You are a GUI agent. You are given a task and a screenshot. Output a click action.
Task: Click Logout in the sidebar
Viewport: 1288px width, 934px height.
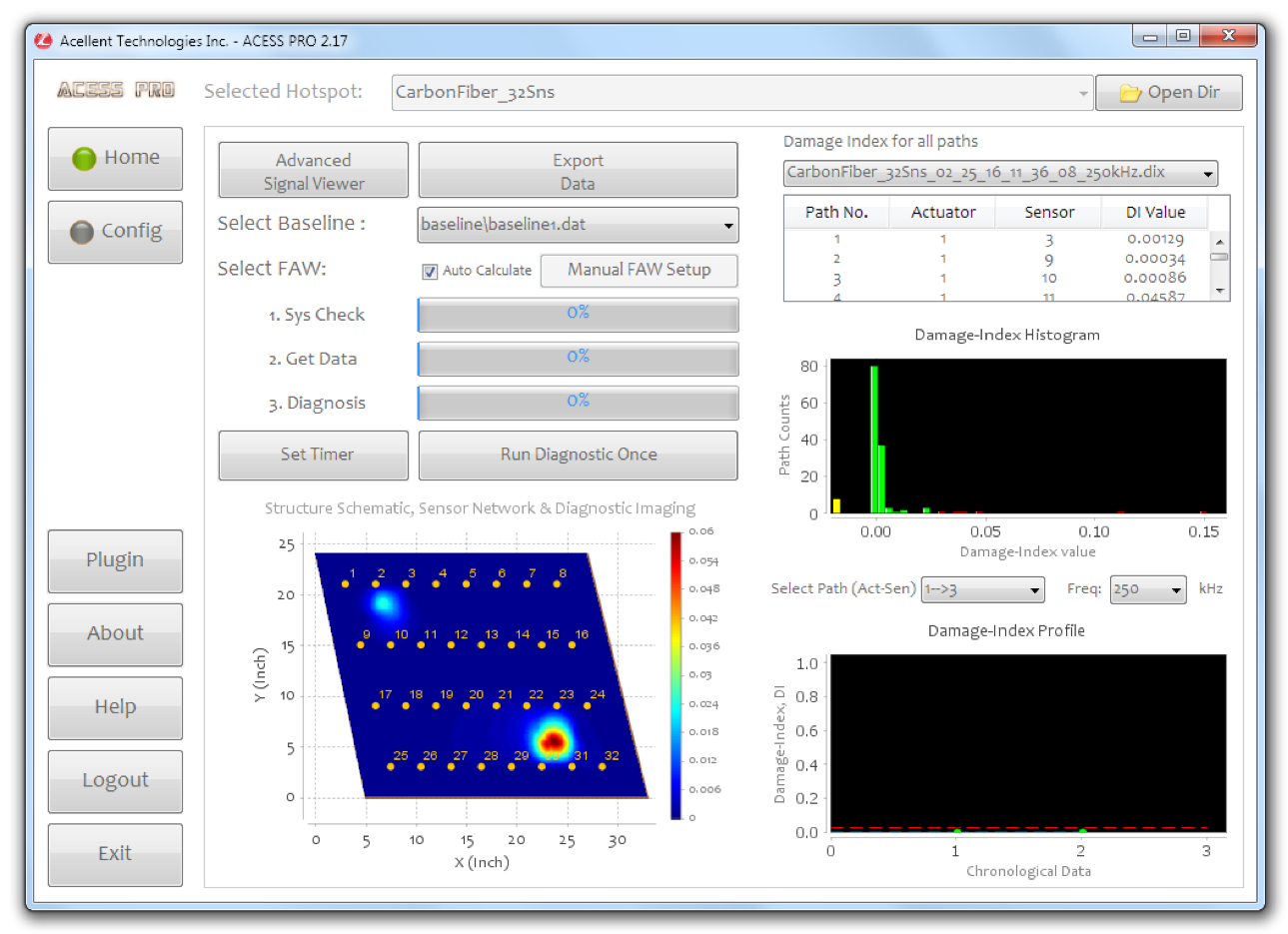tap(114, 780)
